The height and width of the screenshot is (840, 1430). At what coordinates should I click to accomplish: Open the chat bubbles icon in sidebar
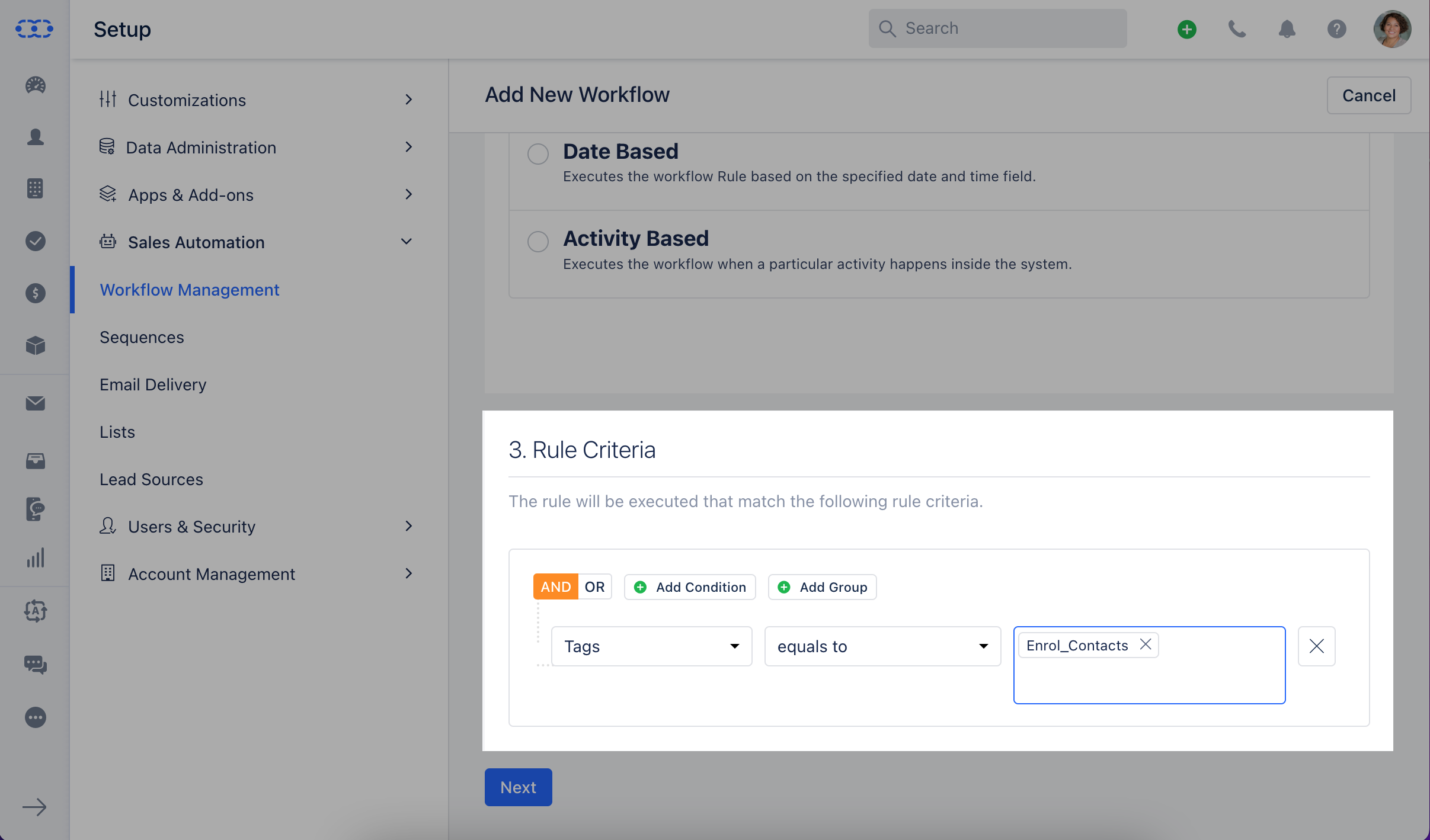point(36,665)
